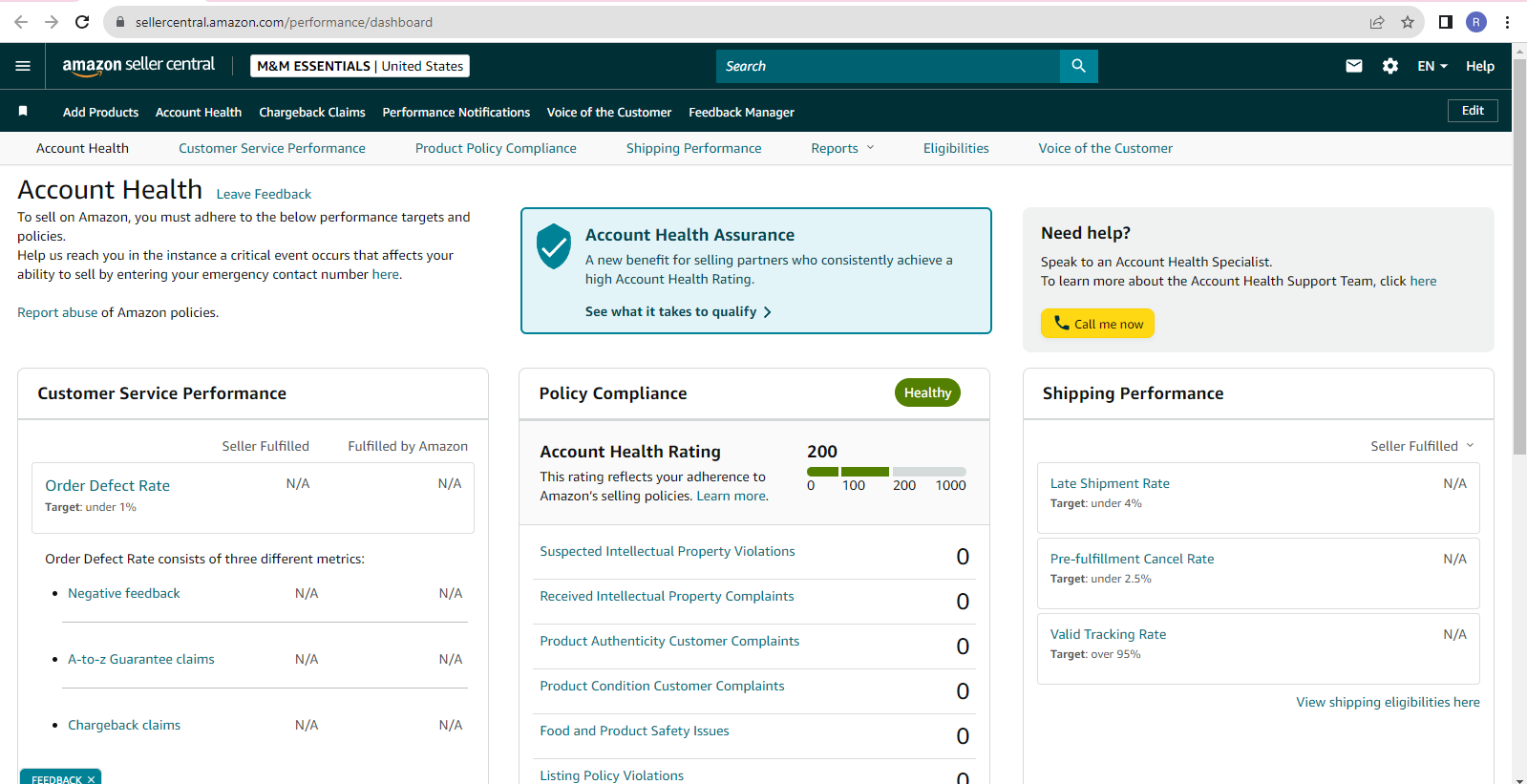Click the bookmark icon in favorites bar
The width and height of the screenshot is (1527, 784).
[x=23, y=112]
